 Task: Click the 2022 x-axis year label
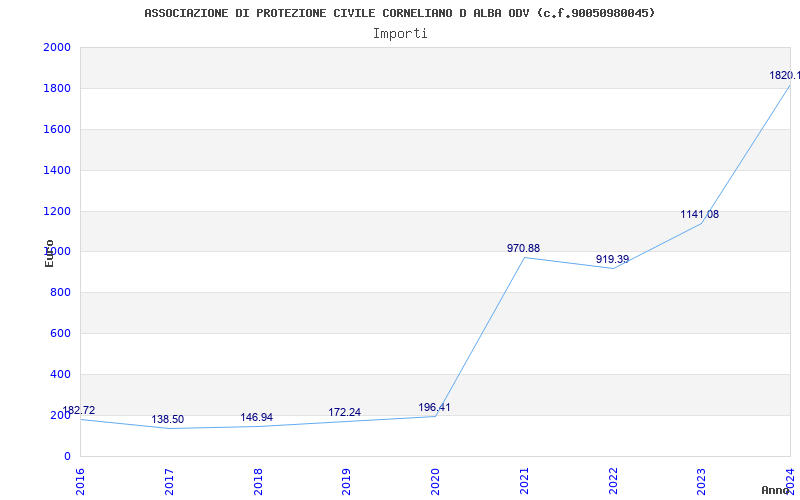[613, 481]
